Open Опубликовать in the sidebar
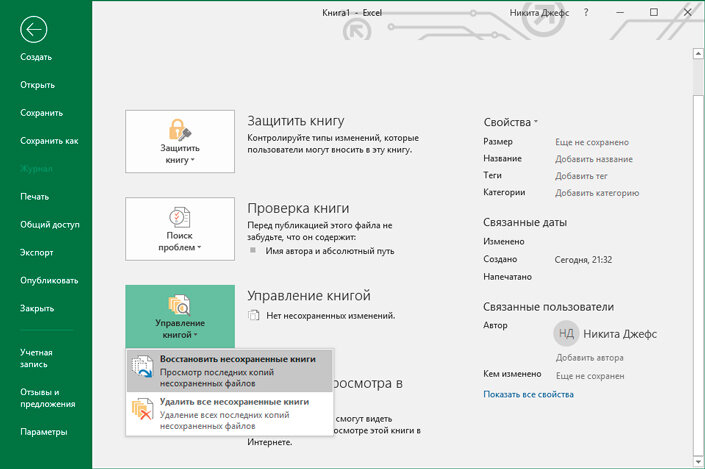Screen dimensions: 705x469 coord(49,280)
